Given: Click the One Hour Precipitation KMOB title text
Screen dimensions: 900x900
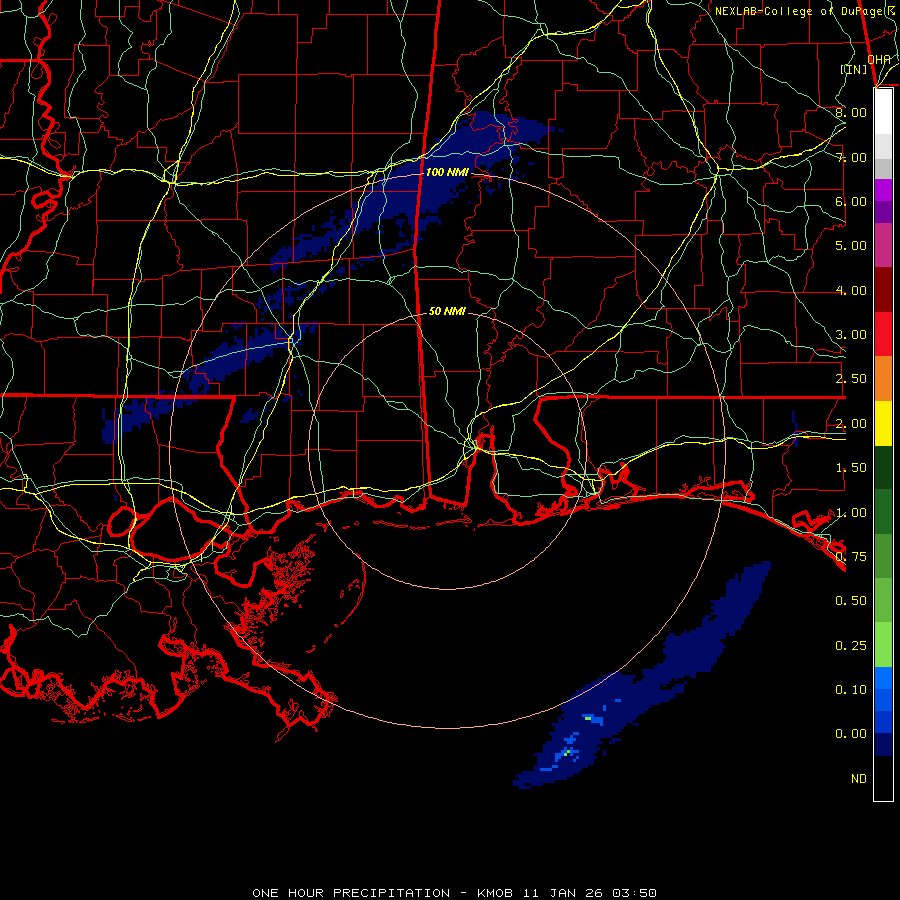Looking at the screenshot, I should pos(454,893).
